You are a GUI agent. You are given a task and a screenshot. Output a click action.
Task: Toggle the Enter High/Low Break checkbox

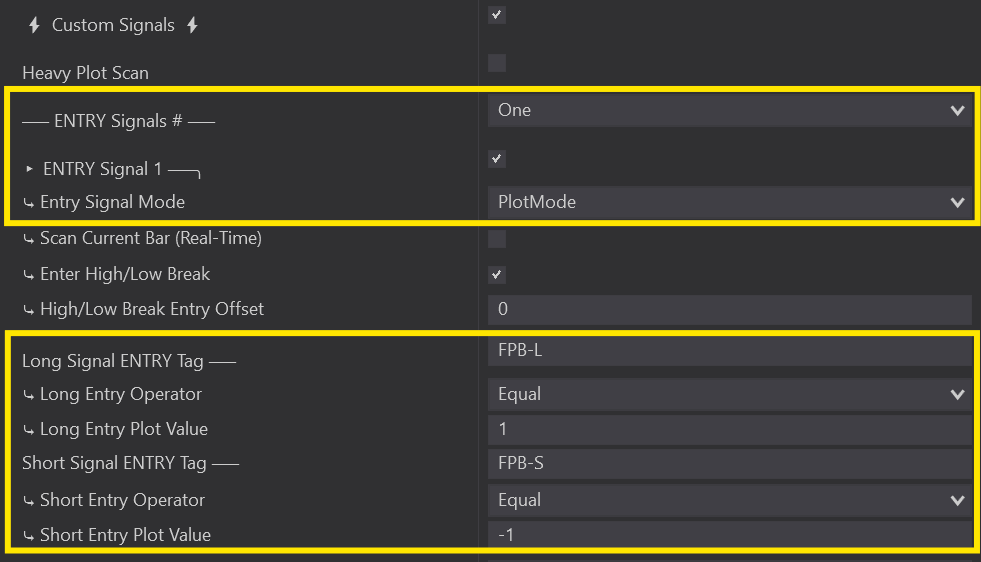[x=497, y=275]
